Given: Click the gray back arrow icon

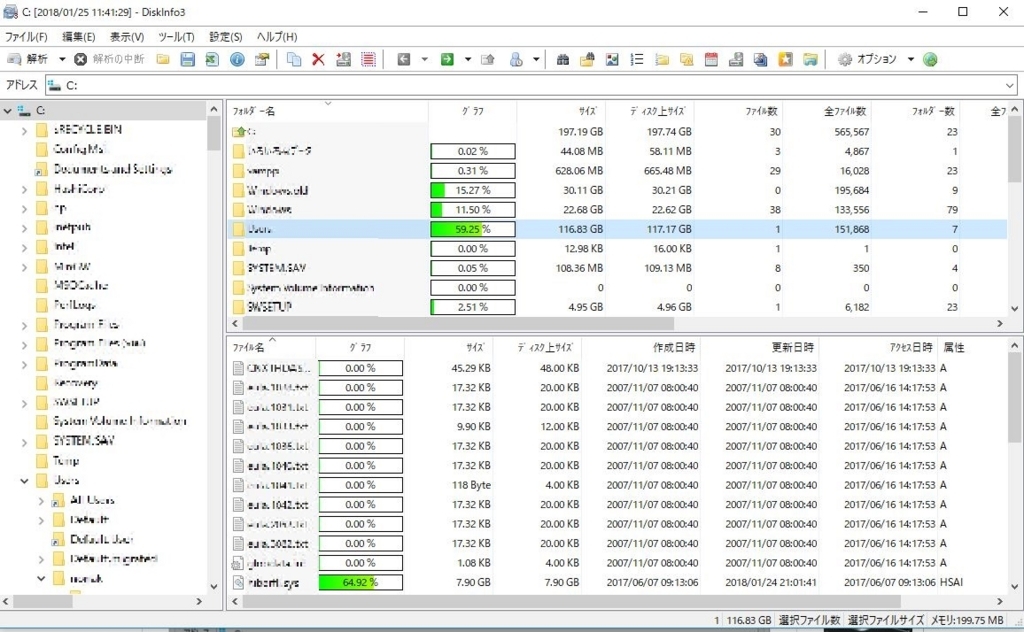Looking at the screenshot, I should 404,59.
